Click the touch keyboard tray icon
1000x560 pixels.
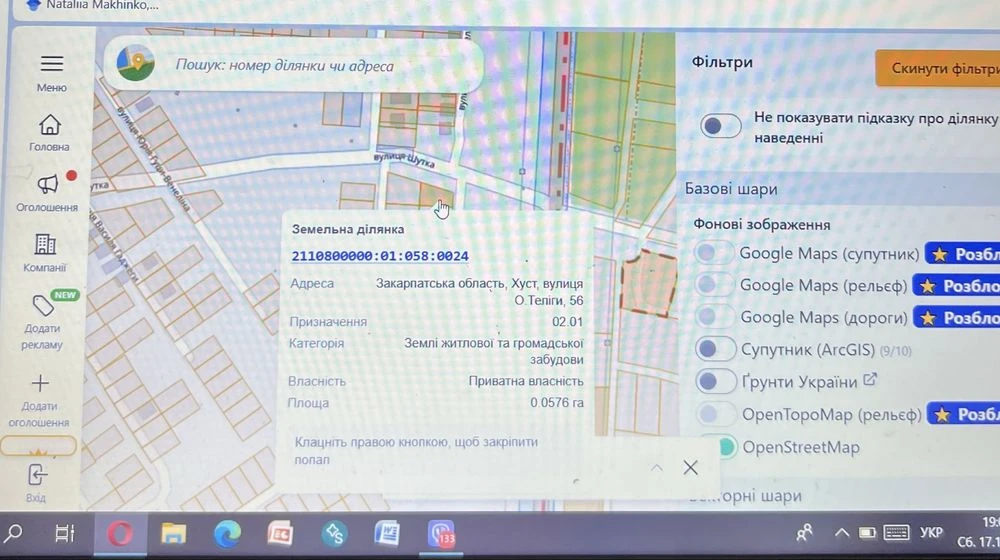[896, 533]
